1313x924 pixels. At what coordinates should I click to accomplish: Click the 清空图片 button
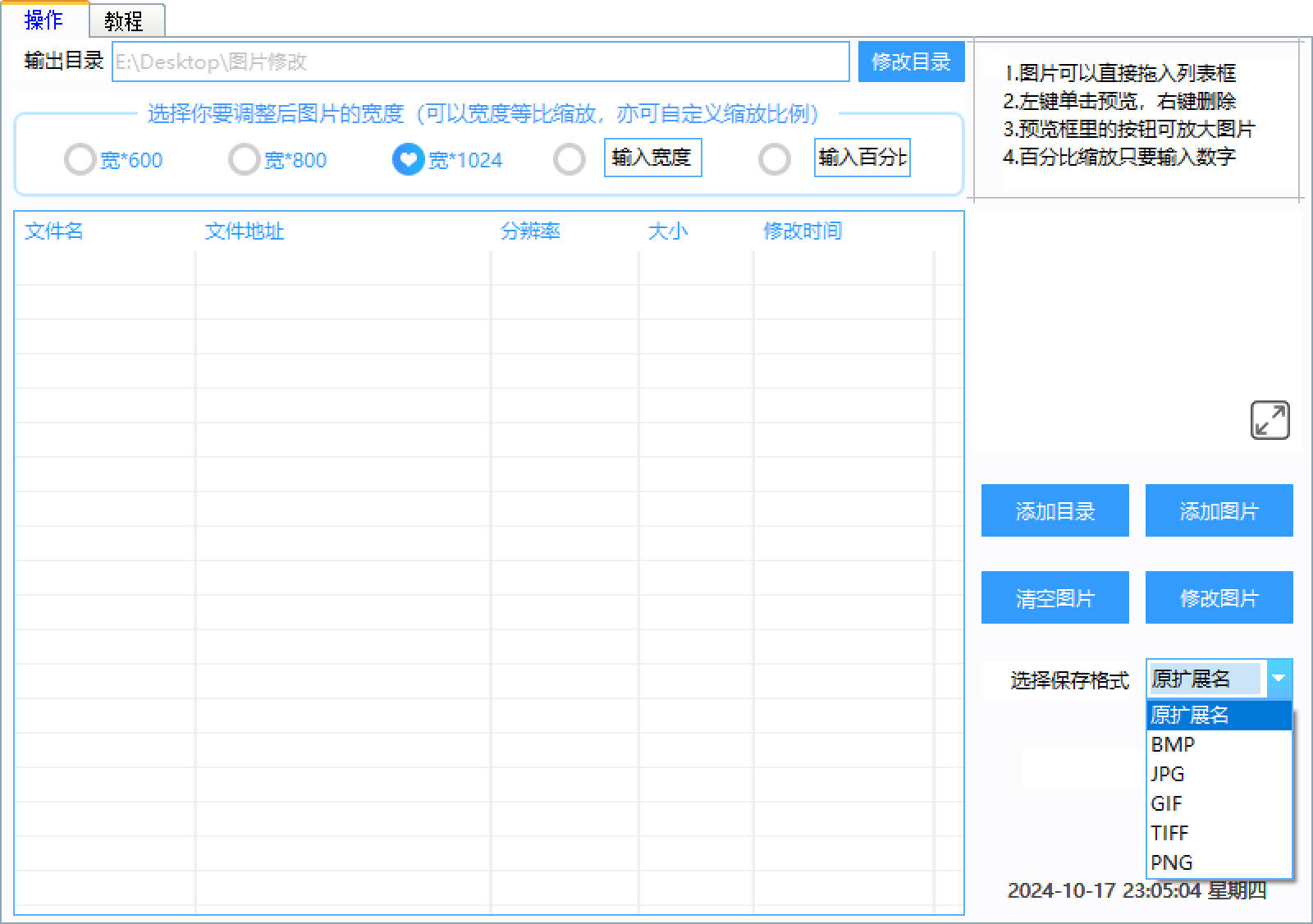pyautogui.click(x=1055, y=597)
